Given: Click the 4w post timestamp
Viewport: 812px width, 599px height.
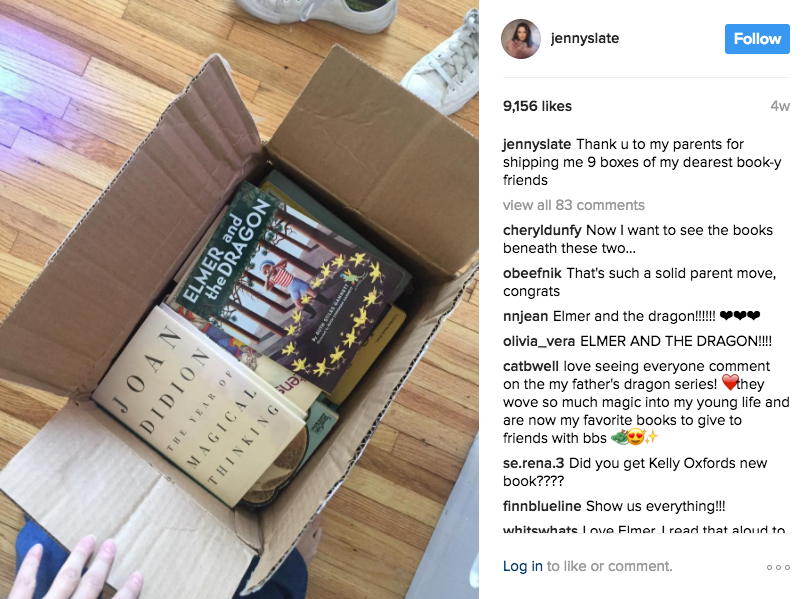Looking at the screenshot, I should 780,106.
